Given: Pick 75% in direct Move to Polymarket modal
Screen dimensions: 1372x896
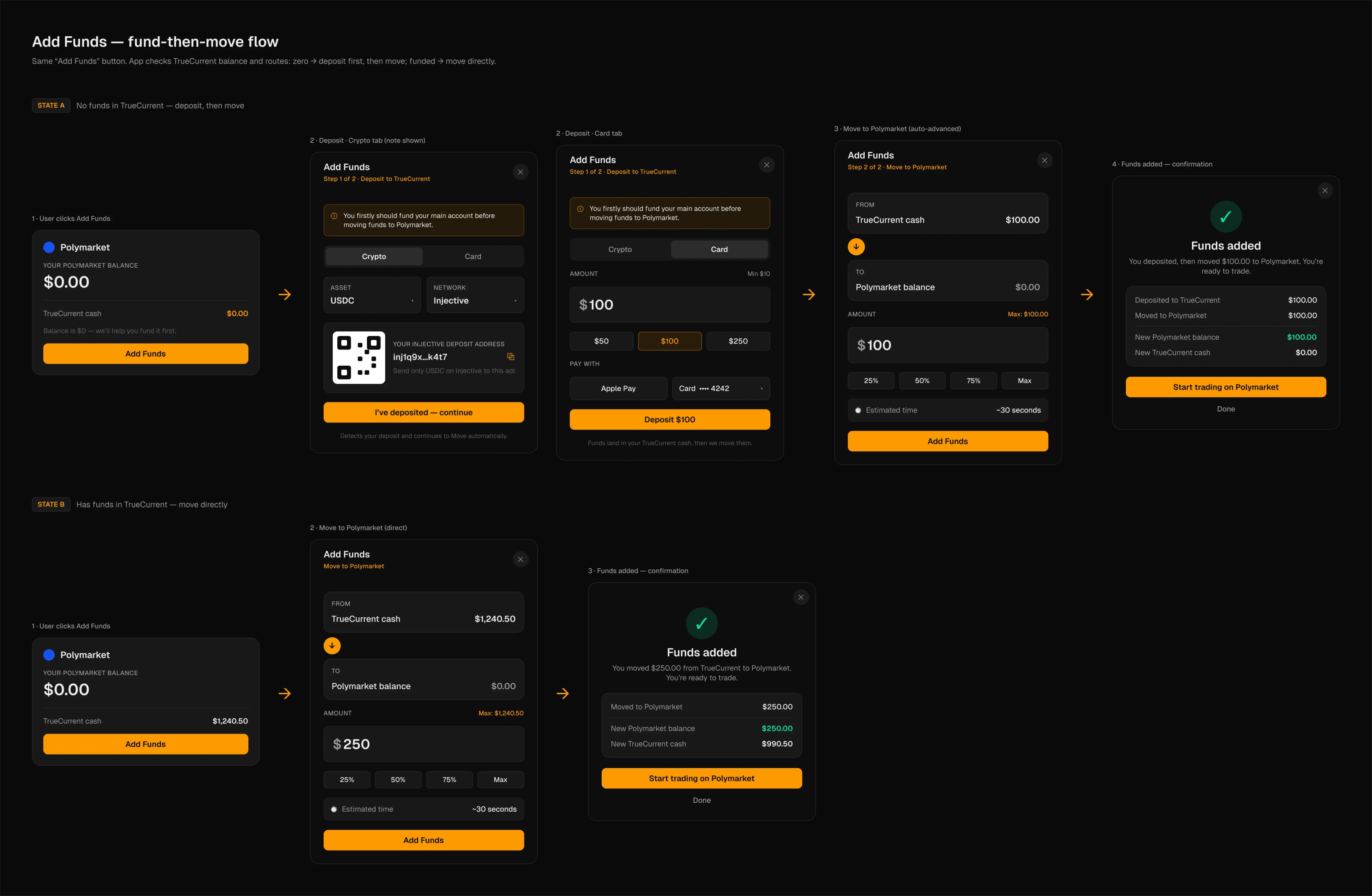Looking at the screenshot, I should (449, 779).
